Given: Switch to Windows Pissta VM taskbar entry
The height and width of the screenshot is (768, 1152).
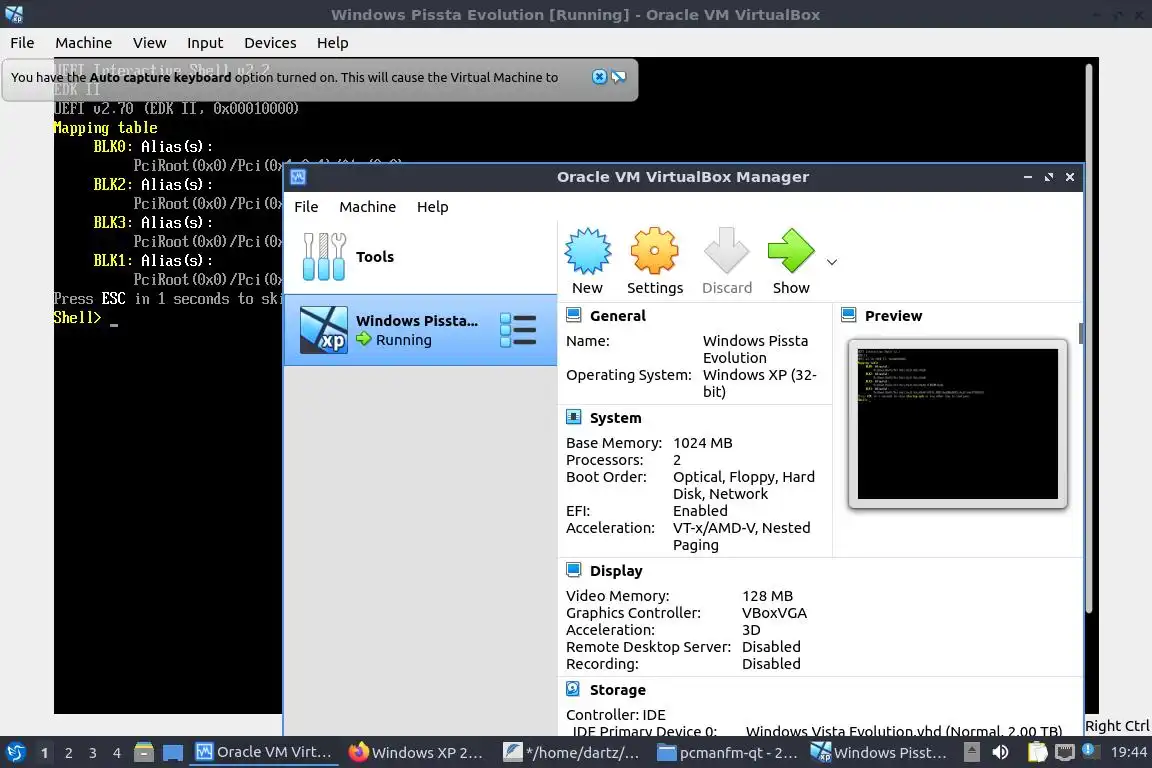Looking at the screenshot, I should pos(879,753).
